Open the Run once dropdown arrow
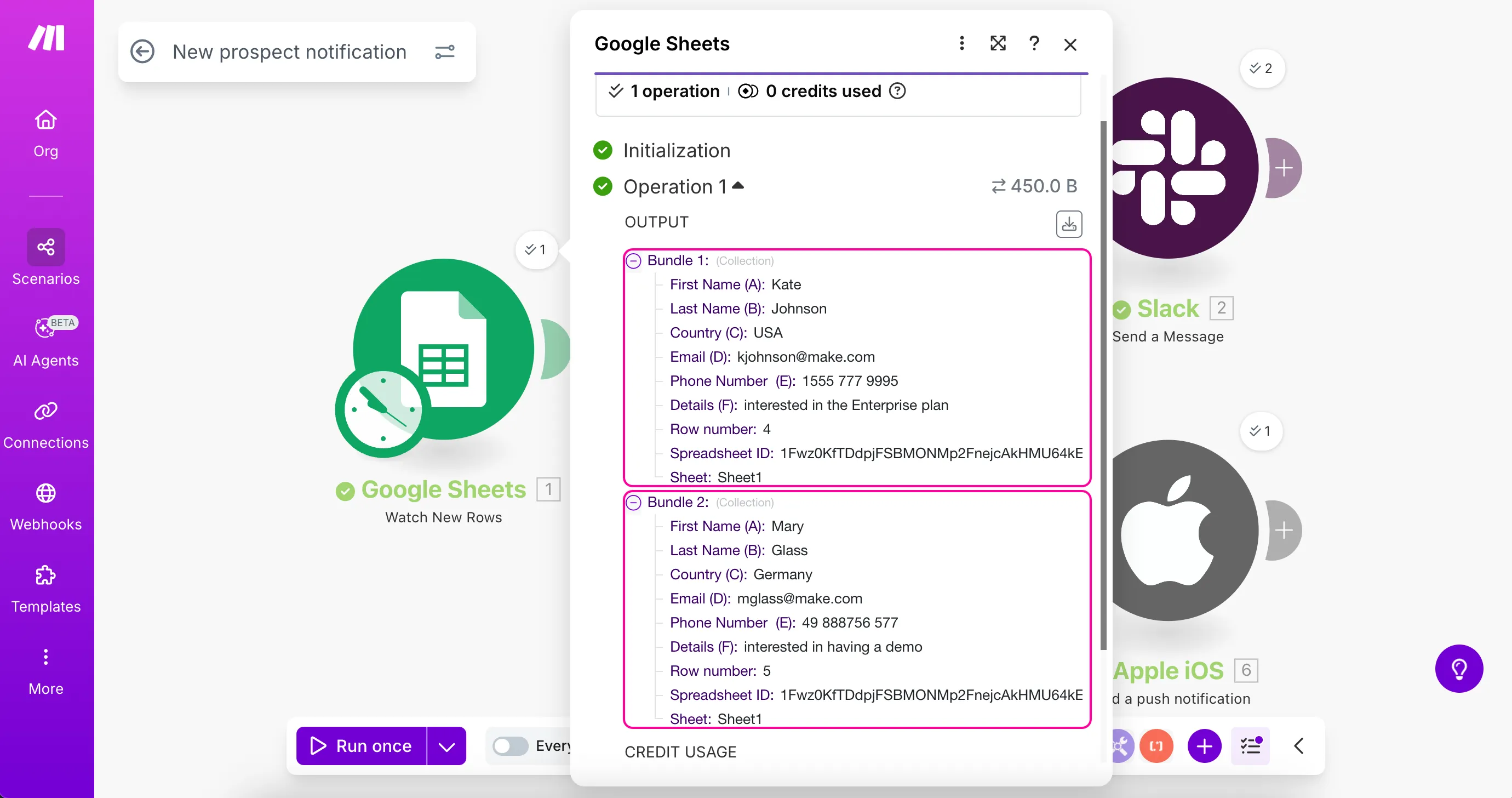This screenshot has width=1512, height=798. [x=446, y=746]
